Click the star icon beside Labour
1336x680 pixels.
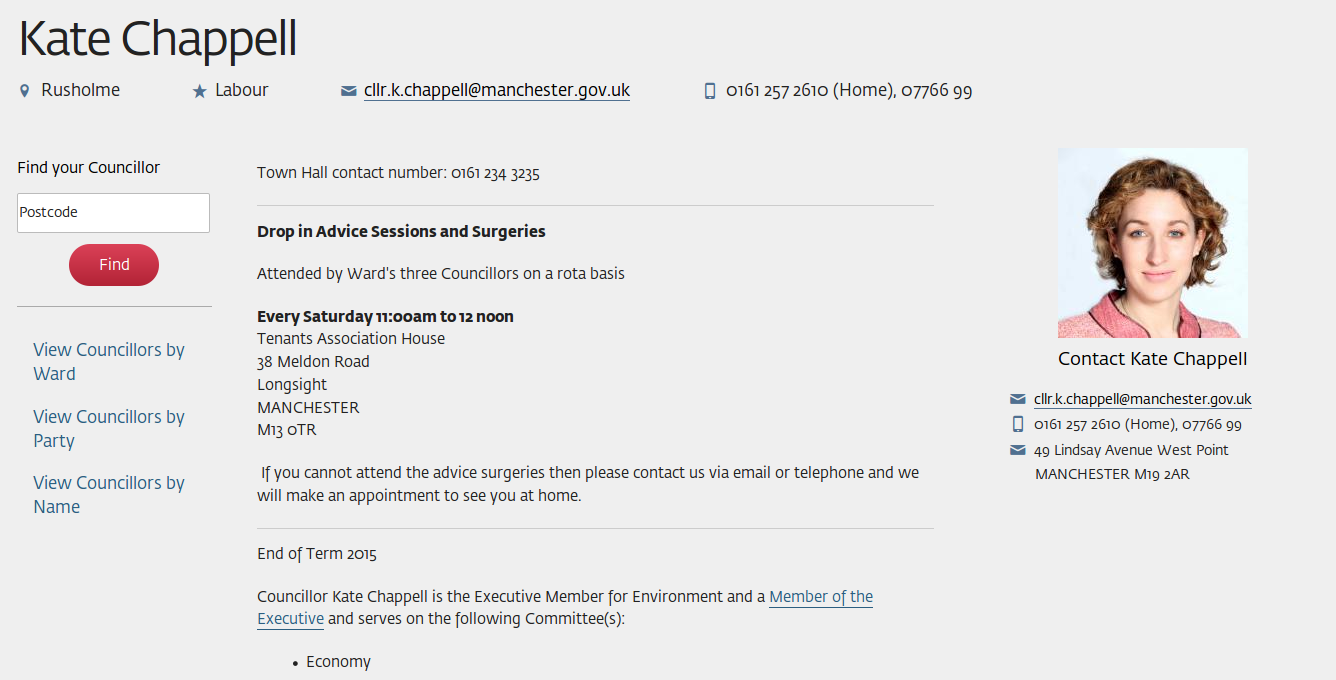click(199, 91)
